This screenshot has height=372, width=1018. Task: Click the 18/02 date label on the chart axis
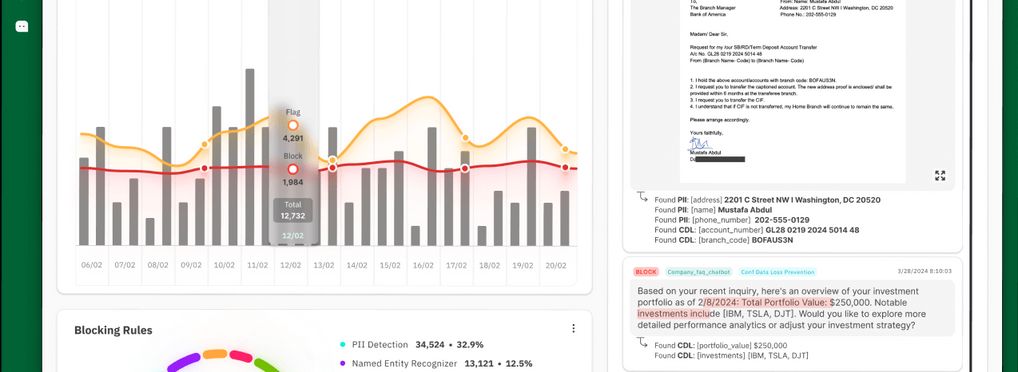click(x=489, y=266)
